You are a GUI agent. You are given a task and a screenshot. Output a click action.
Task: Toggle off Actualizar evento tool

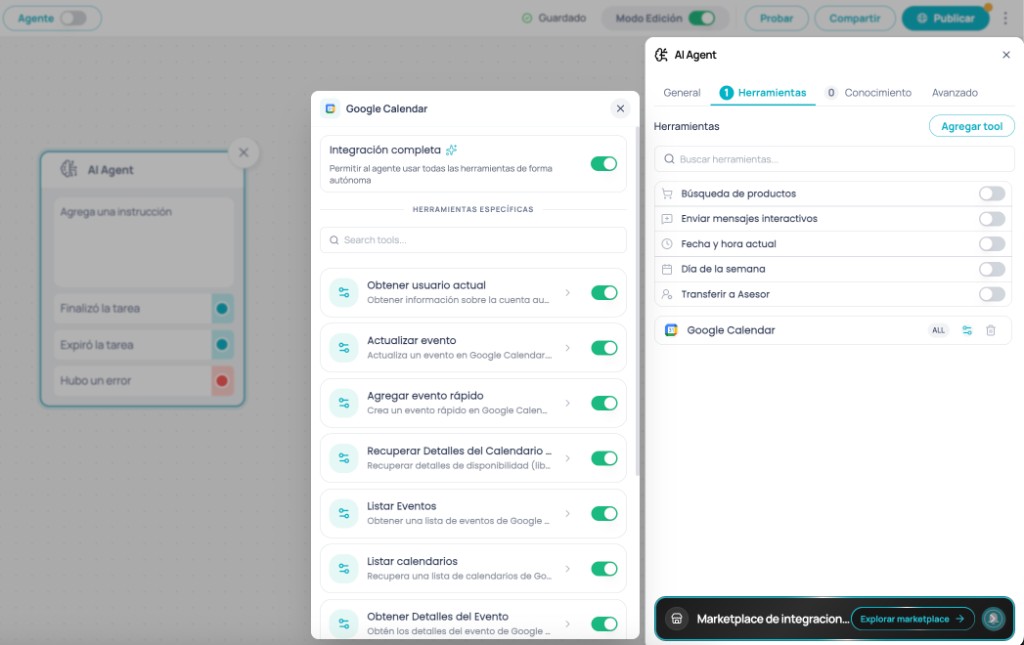coord(604,348)
